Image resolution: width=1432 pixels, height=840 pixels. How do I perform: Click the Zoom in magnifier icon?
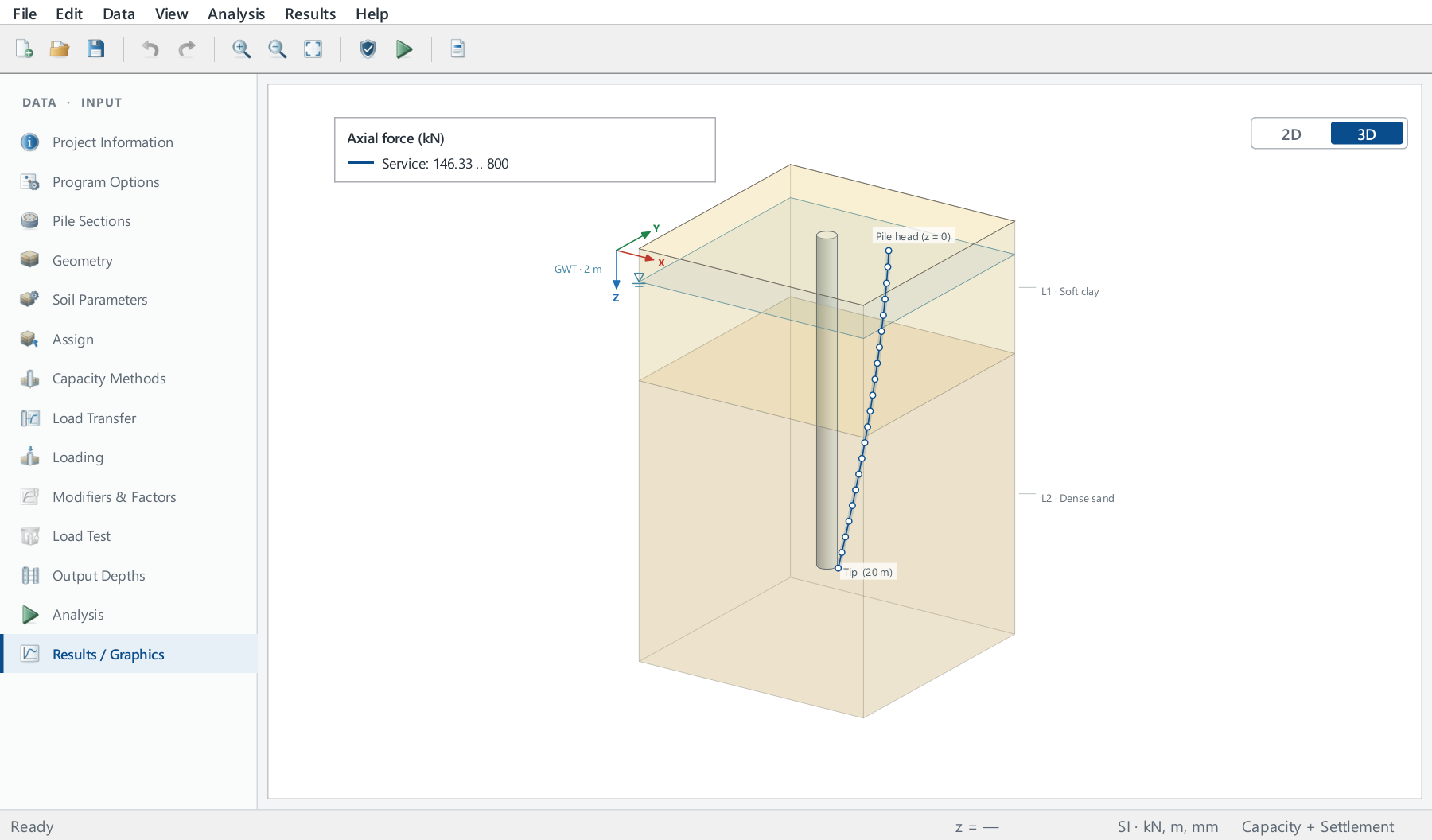pyautogui.click(x=241, y=49)
